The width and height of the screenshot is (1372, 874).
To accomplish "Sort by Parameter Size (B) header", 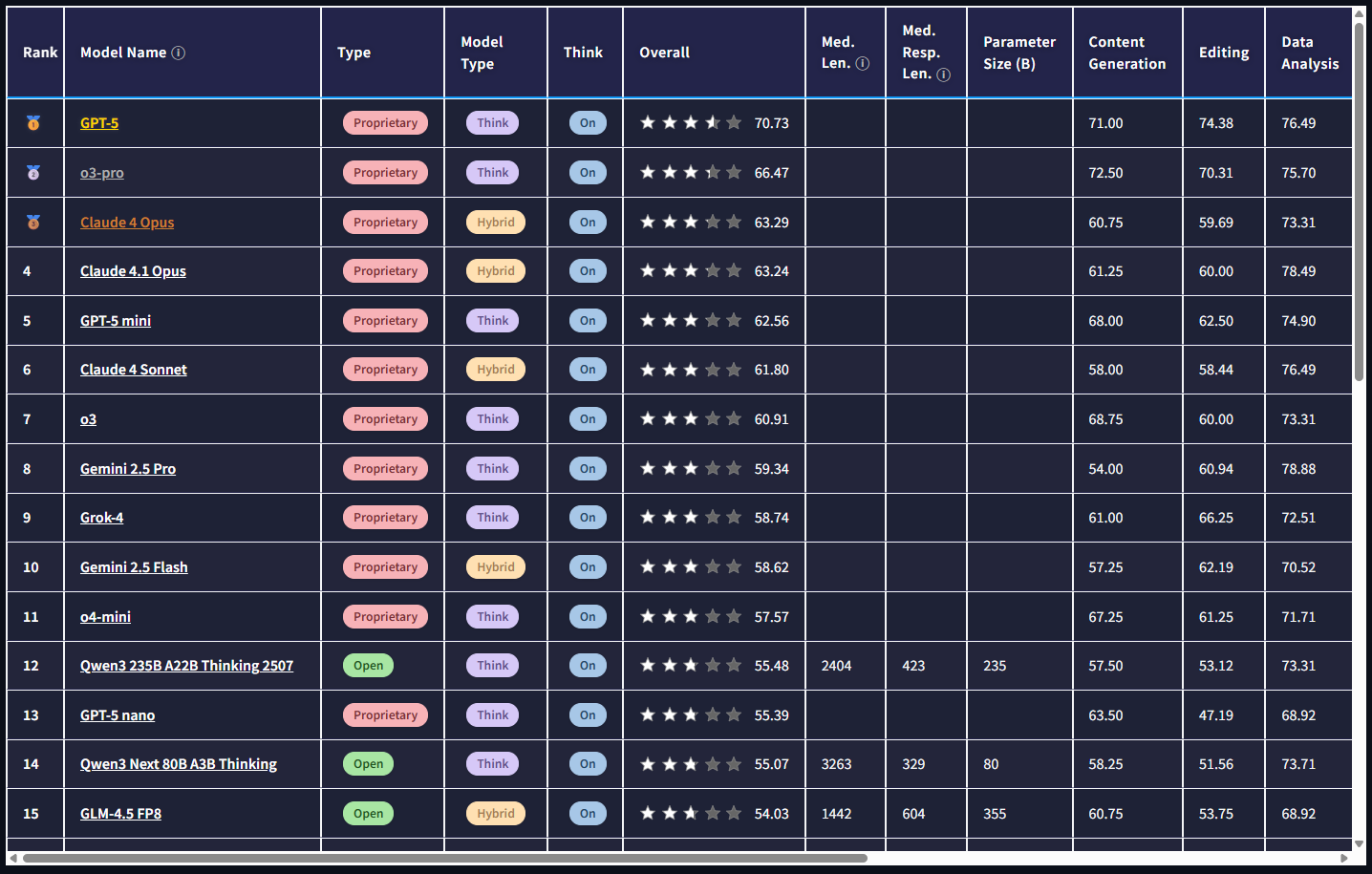I will 1020,53.
